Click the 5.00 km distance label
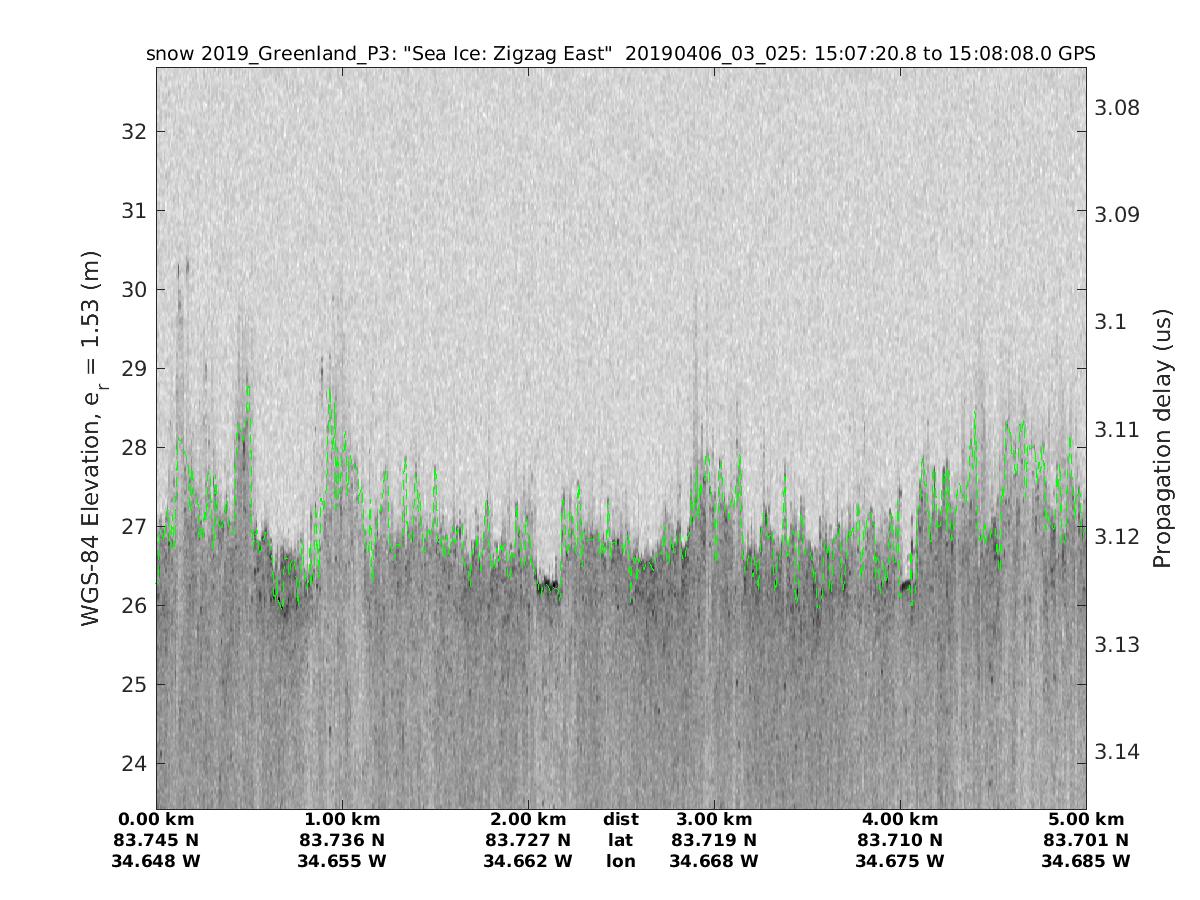Viewport: 1200px width, 900px height. point(1086,820)
